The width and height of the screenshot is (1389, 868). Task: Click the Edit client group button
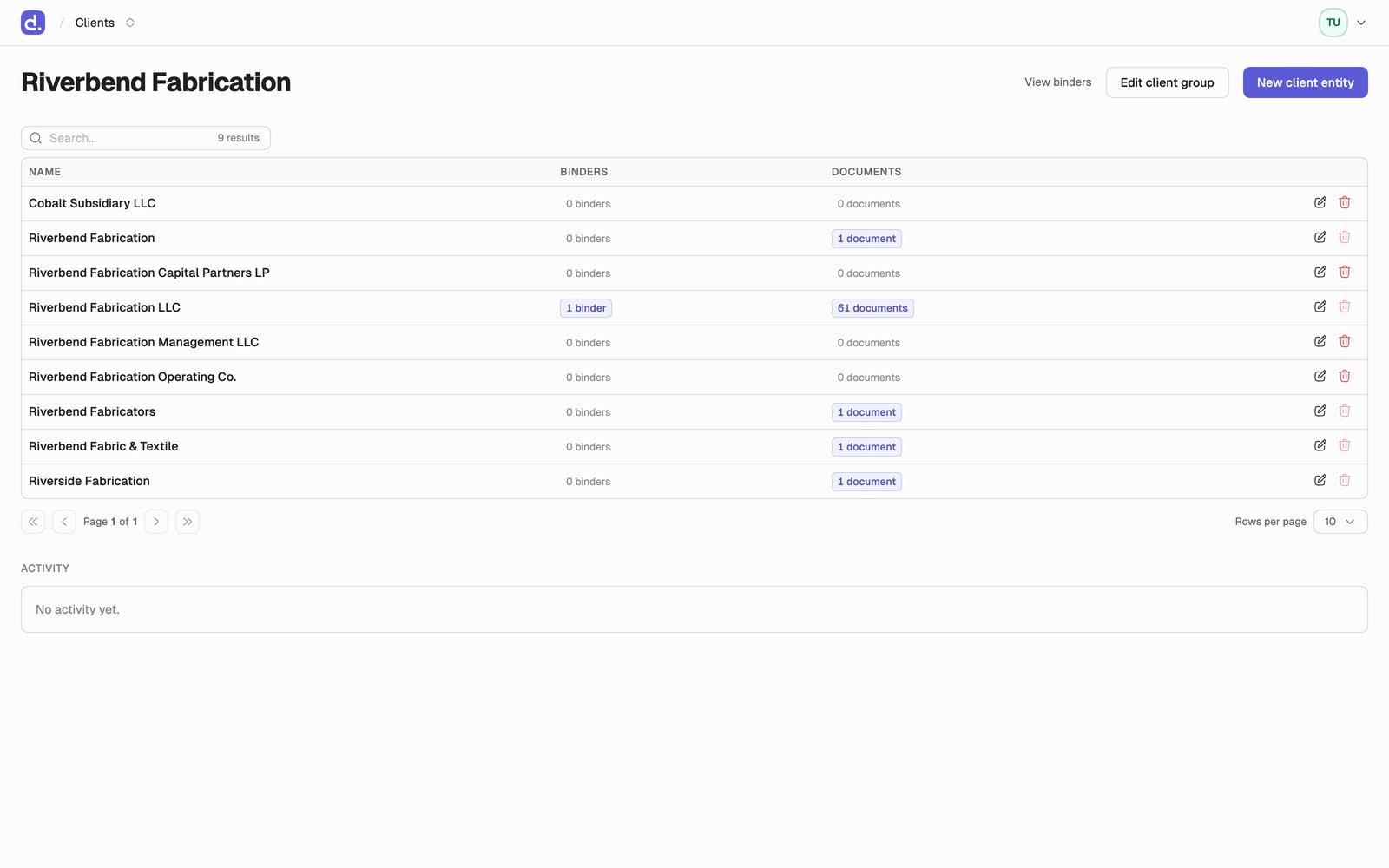[1167, 82]
